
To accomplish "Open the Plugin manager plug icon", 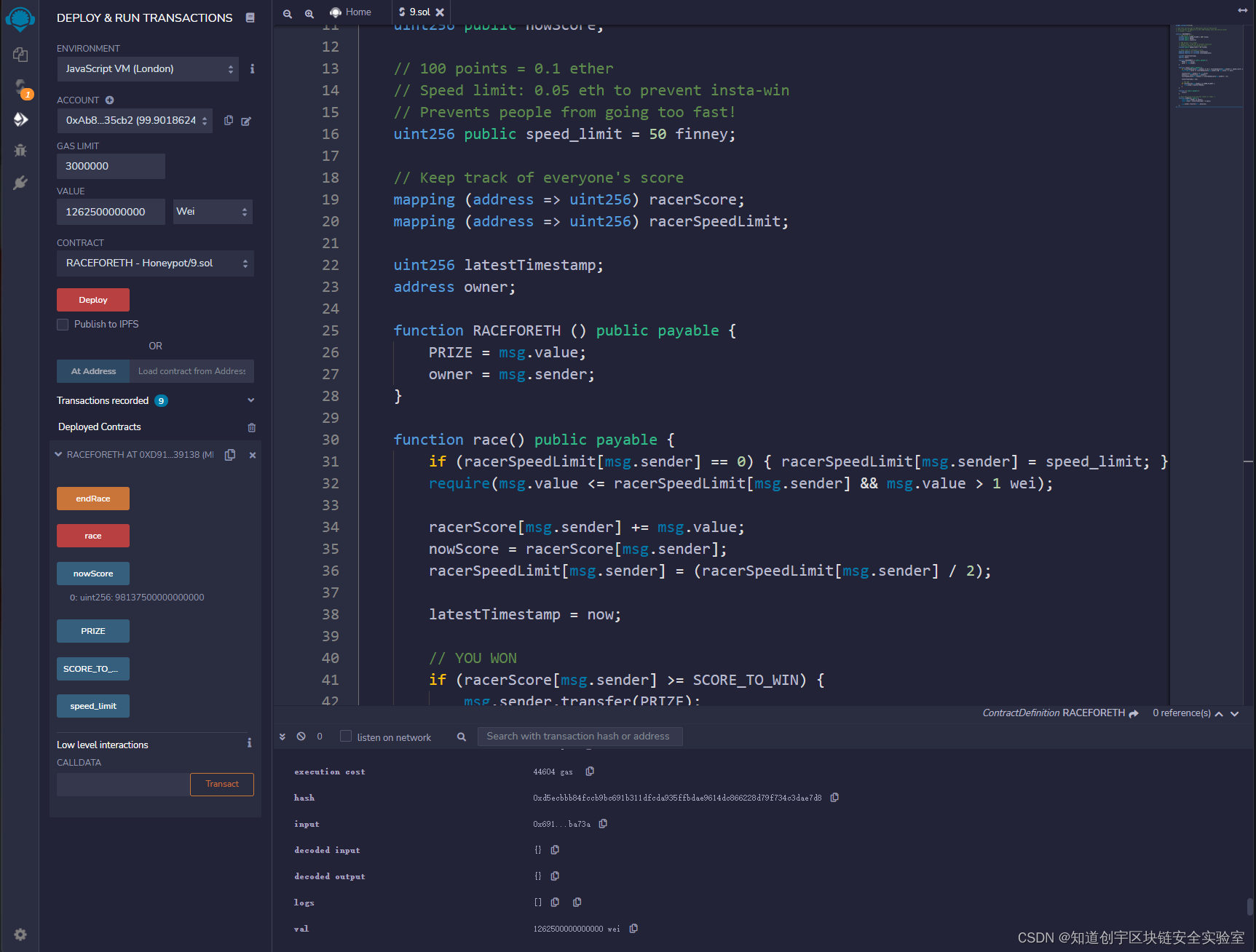I will tap(20, 183).
